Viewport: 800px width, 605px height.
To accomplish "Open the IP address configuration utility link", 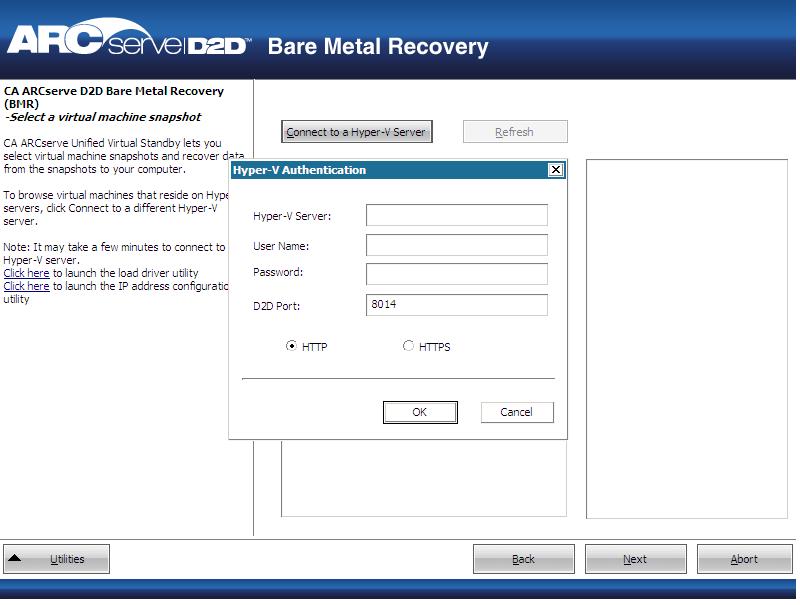I will [x=26, y=285].
